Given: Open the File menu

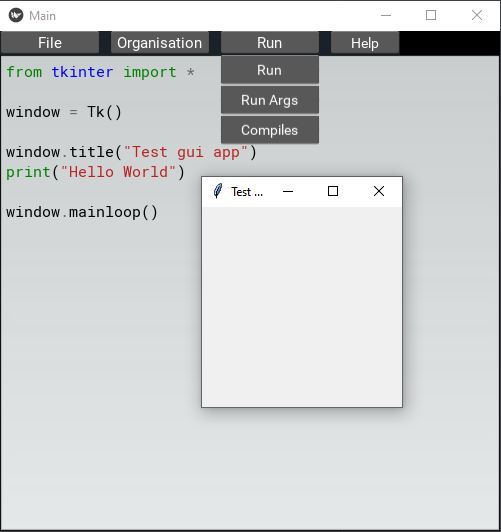Looking at the screenshot, I should coord(50,43).
